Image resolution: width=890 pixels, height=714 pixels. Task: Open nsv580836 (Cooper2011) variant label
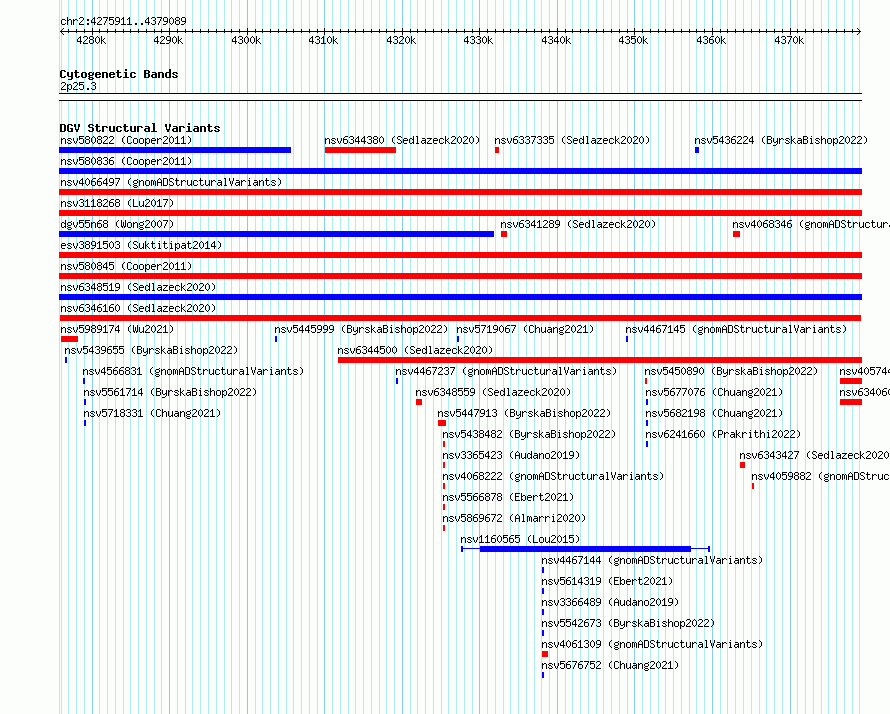(126, 161)
